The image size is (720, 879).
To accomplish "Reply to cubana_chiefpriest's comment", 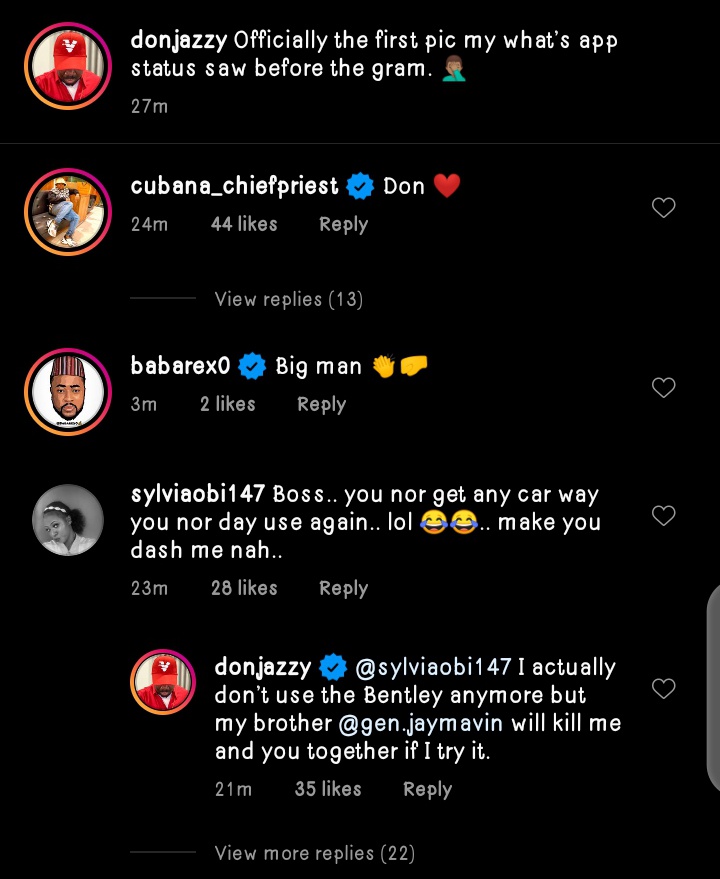I will point(343,225).
